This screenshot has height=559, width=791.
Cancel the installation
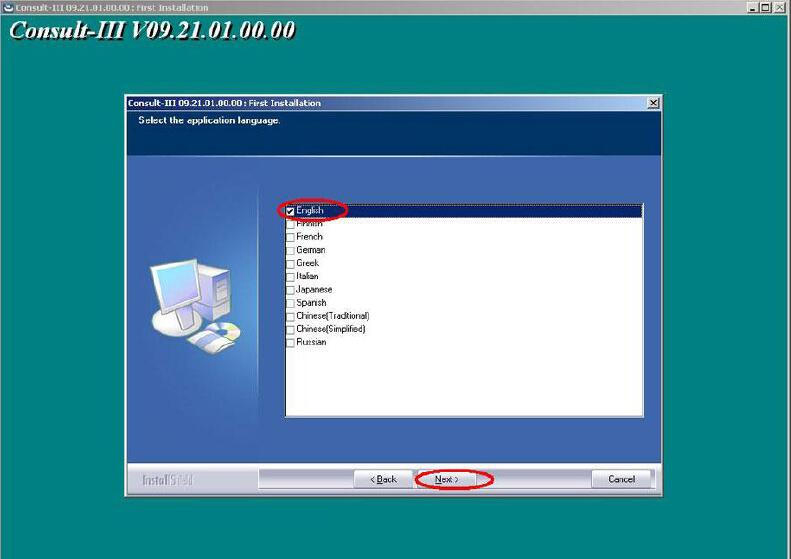click(622, 479)
